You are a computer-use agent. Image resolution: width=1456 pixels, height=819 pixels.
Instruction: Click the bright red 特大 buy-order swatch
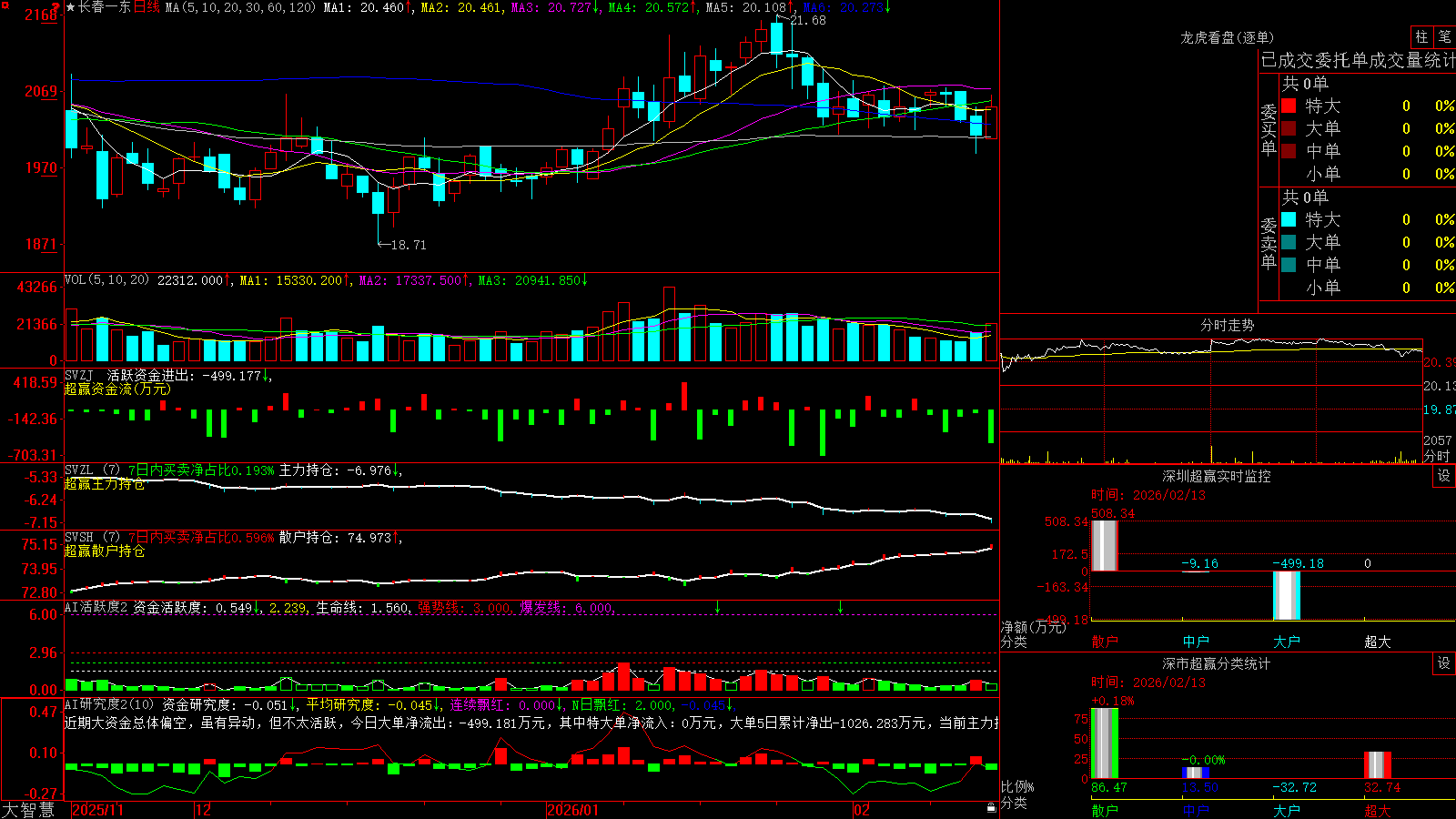tap(1289, 106)
